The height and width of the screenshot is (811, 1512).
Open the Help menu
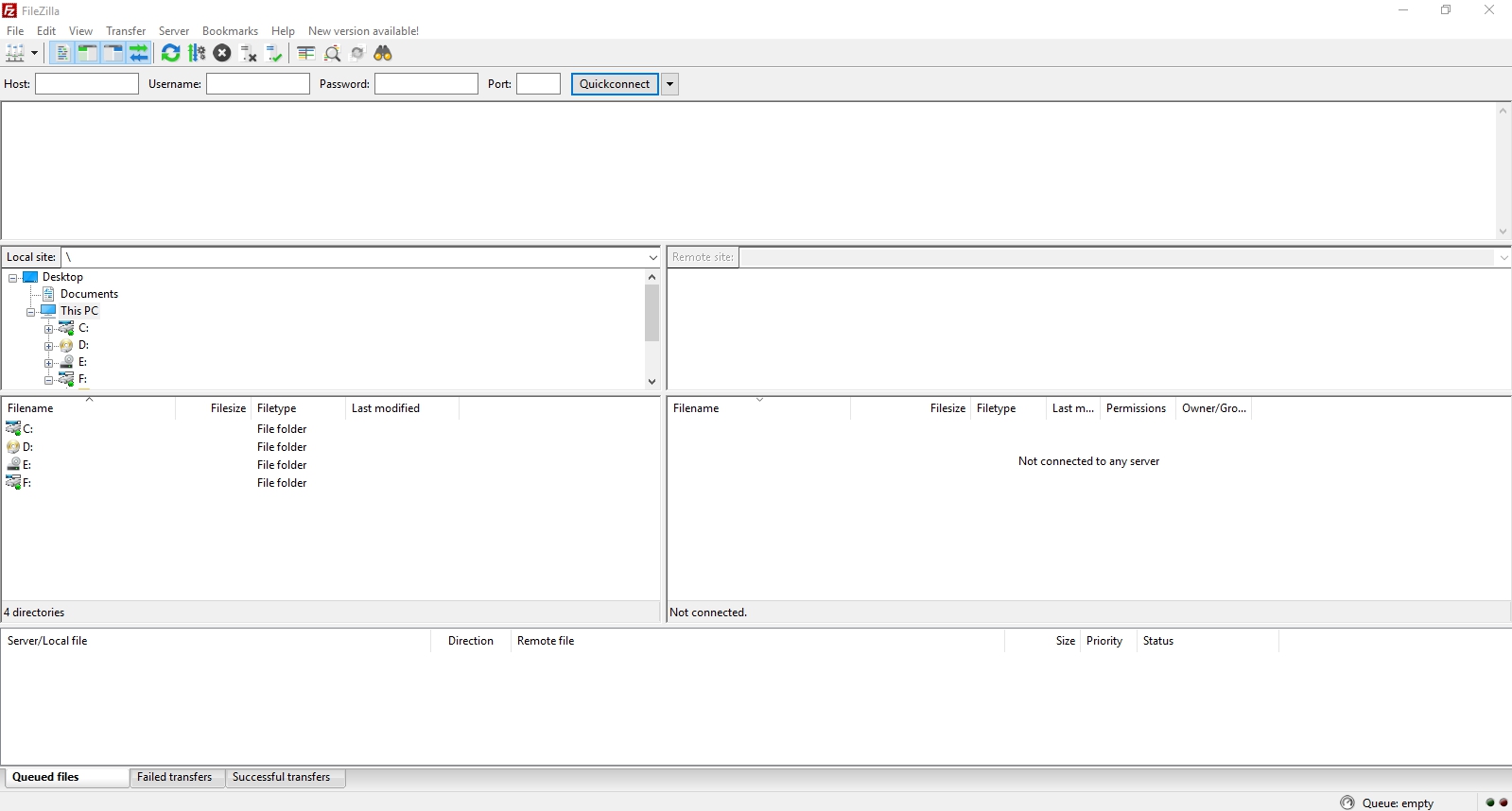(283, 30)
